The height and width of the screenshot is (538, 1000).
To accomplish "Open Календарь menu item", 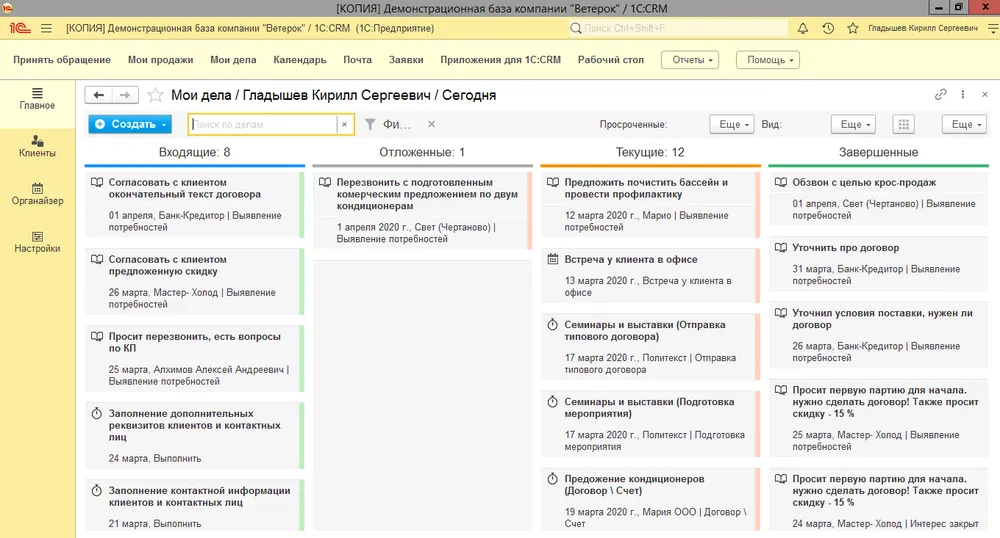I will 300,60.
